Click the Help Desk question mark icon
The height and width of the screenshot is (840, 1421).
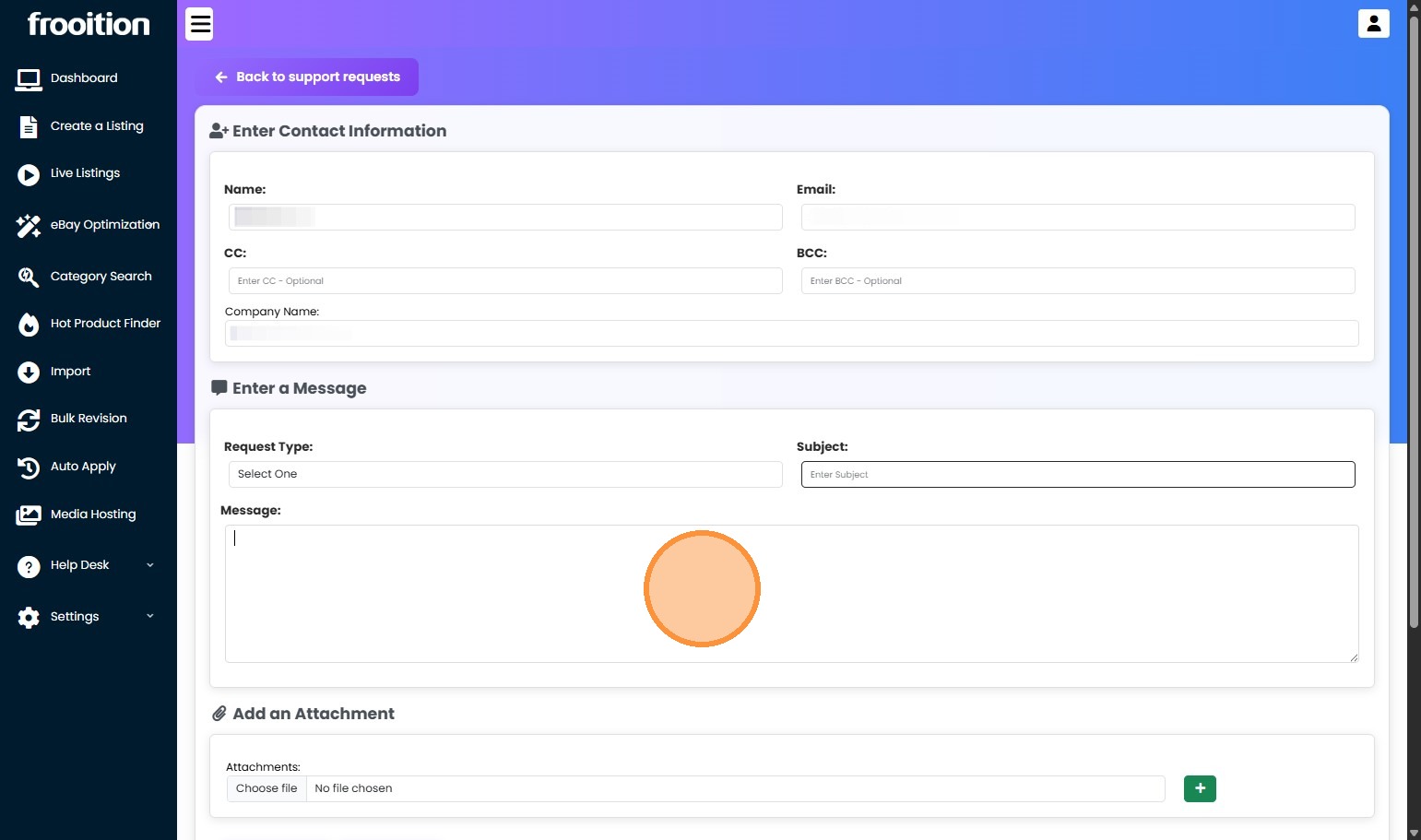click(29, 566)
